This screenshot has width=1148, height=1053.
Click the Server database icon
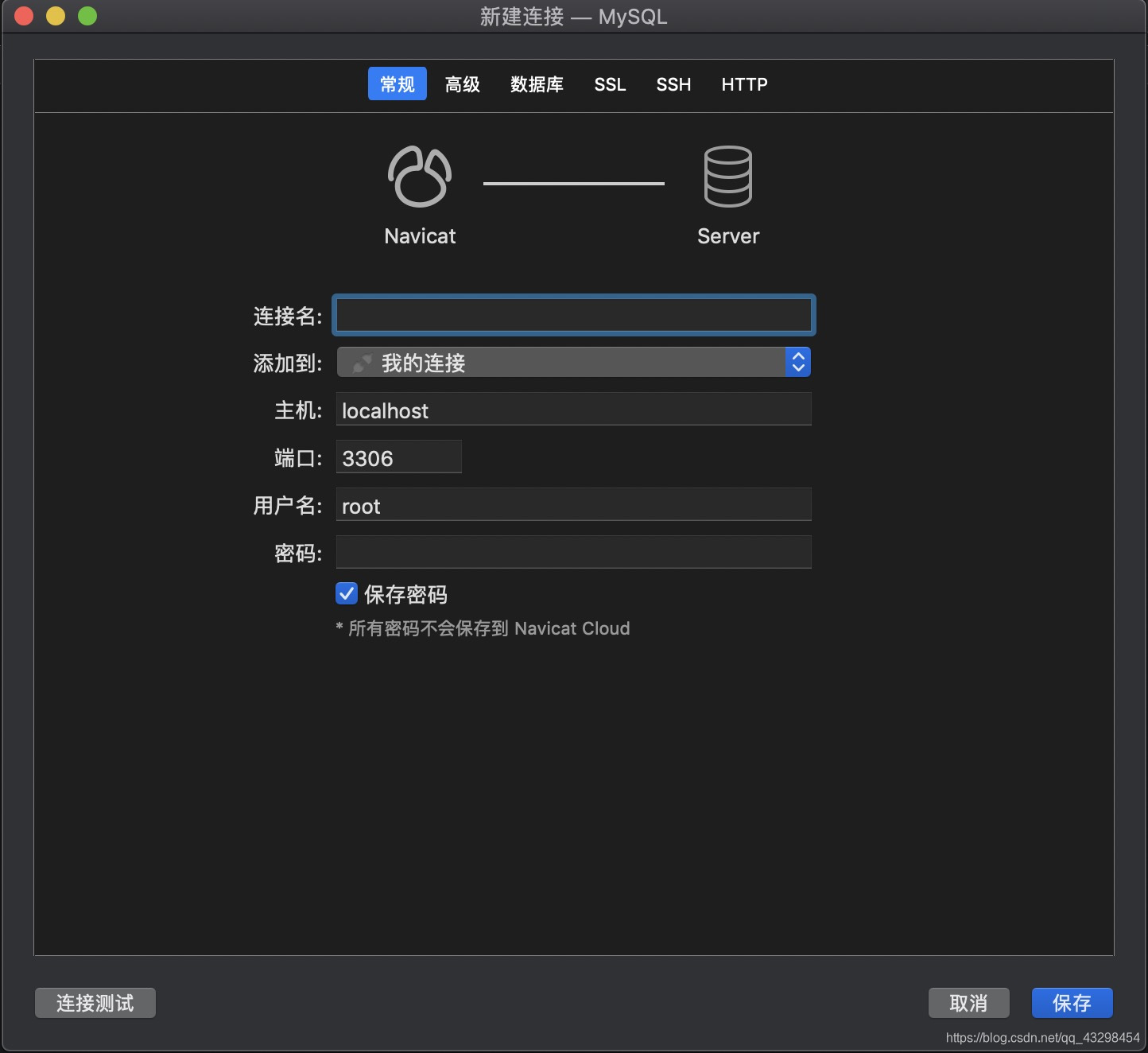(x=727, y=177)
